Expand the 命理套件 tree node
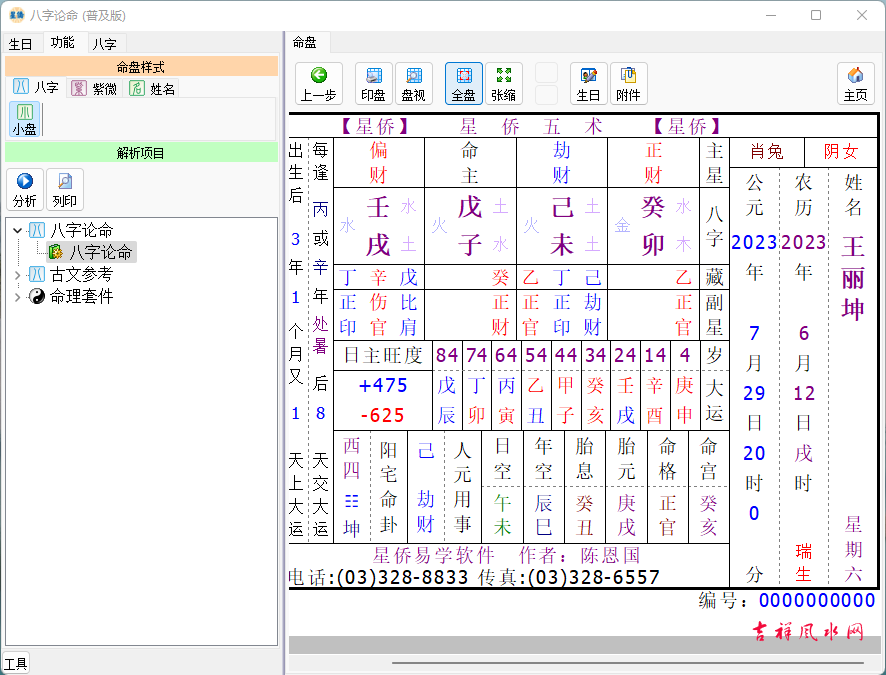 coord(18,297)
